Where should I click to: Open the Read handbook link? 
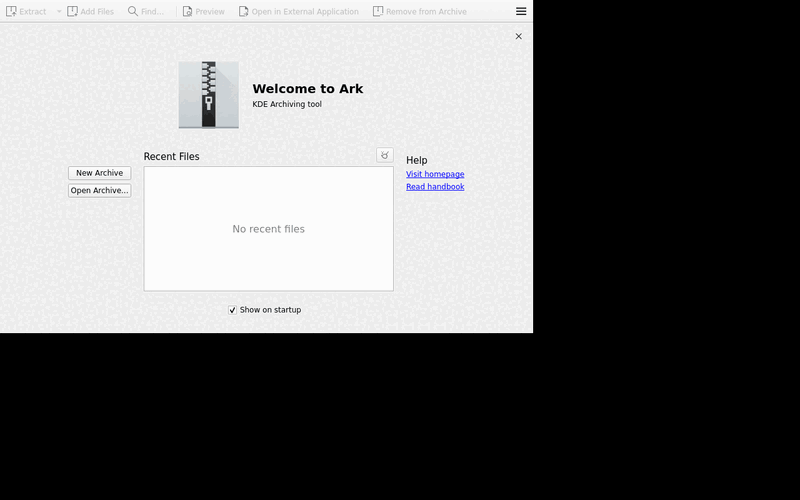coord(435,187)
